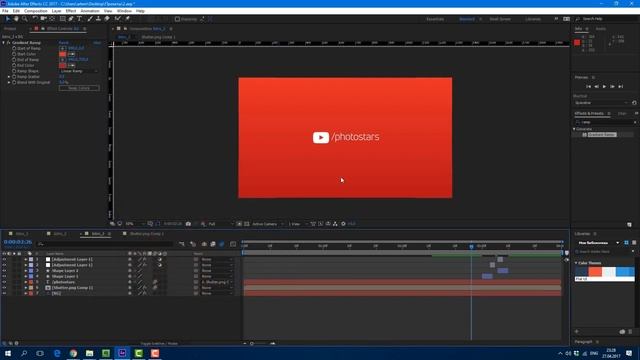Enable Motion Blur icon in timeline

click(x=222, y=244)
